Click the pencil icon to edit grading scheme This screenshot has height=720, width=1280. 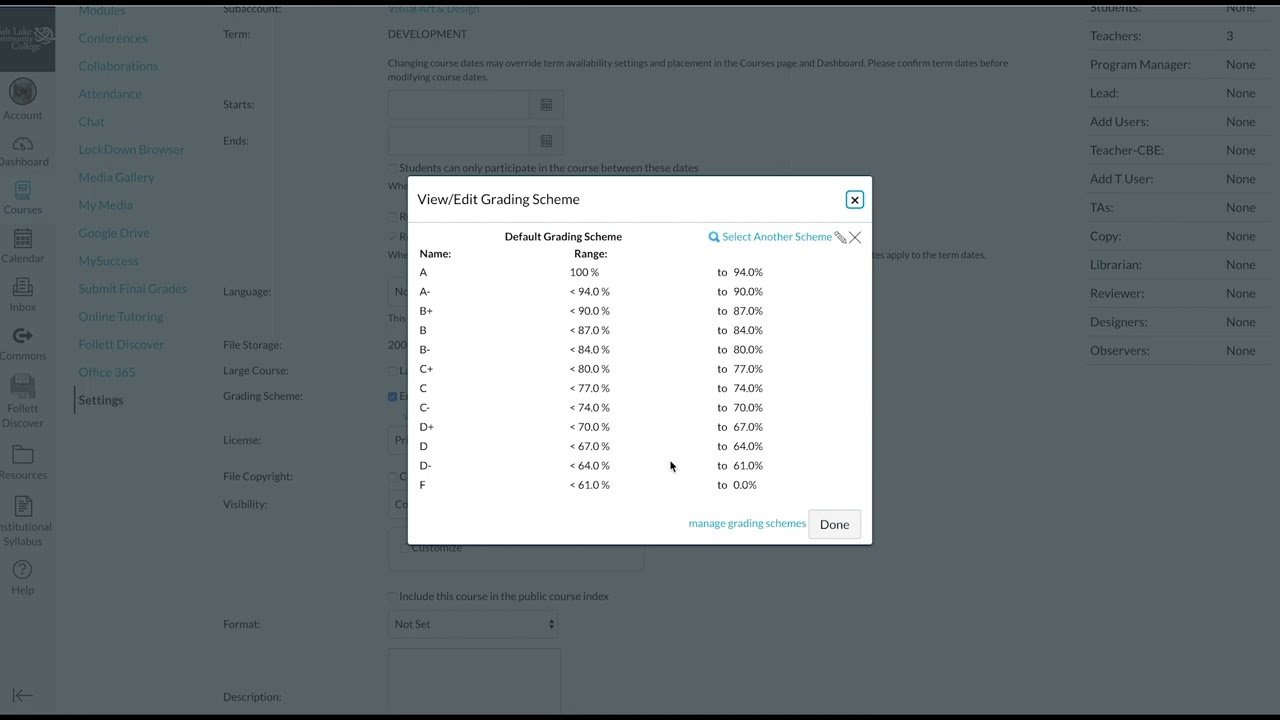pyautogui.click(x=840, y=237)
